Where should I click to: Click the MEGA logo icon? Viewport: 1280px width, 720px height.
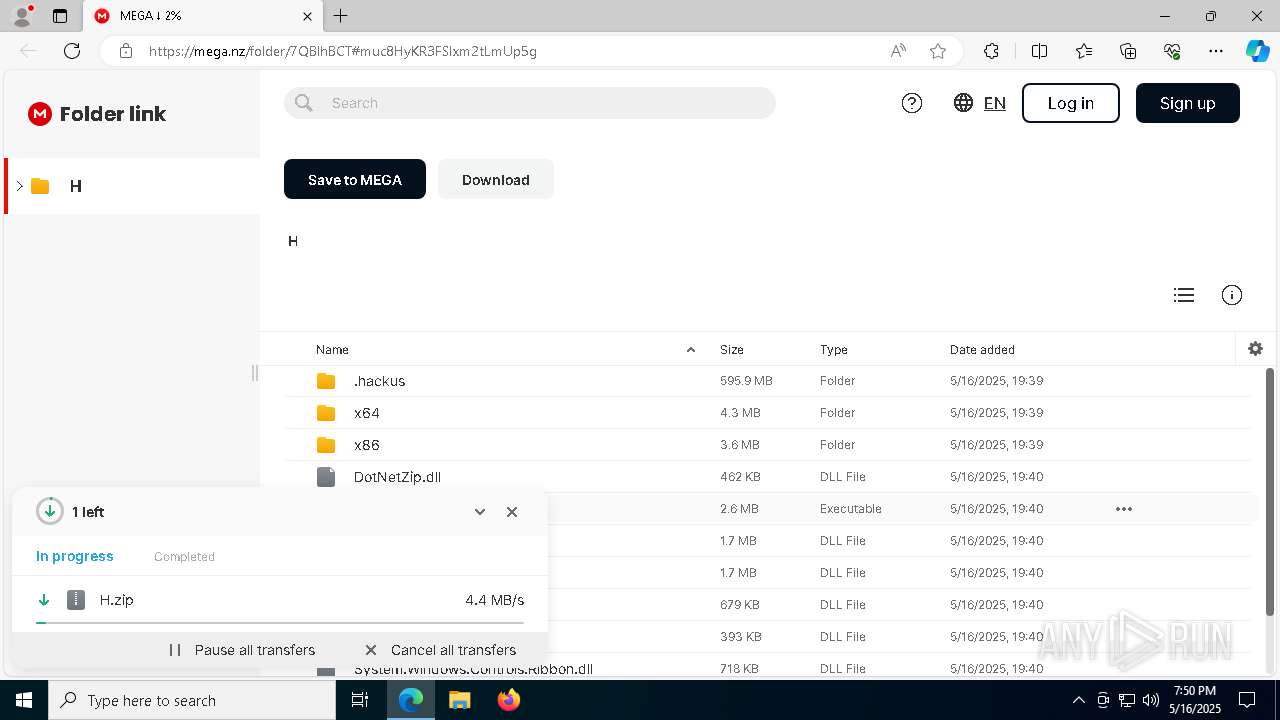coord(39,114)
